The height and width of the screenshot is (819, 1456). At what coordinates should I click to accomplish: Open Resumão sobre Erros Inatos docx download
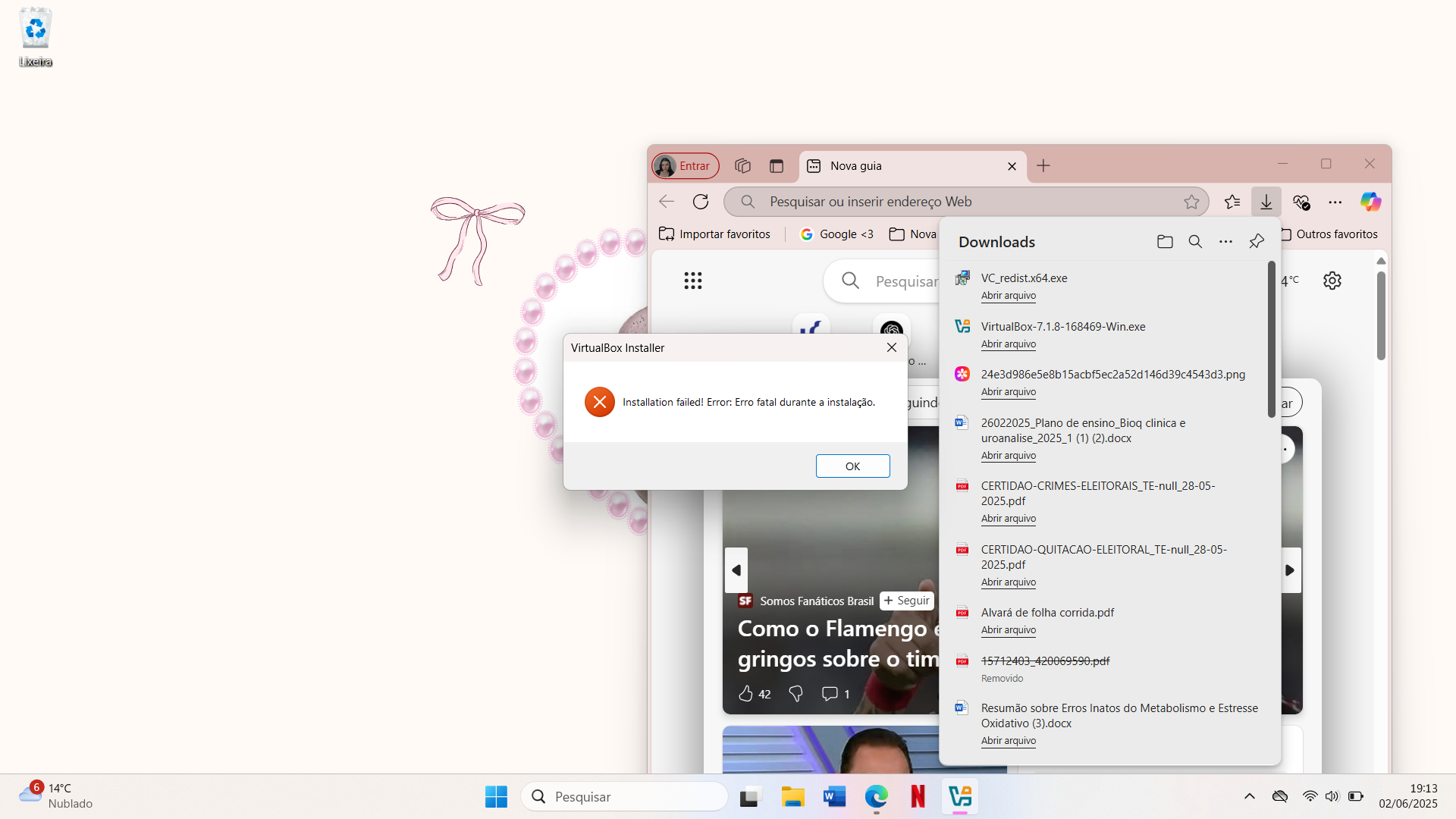(1008, 741)
